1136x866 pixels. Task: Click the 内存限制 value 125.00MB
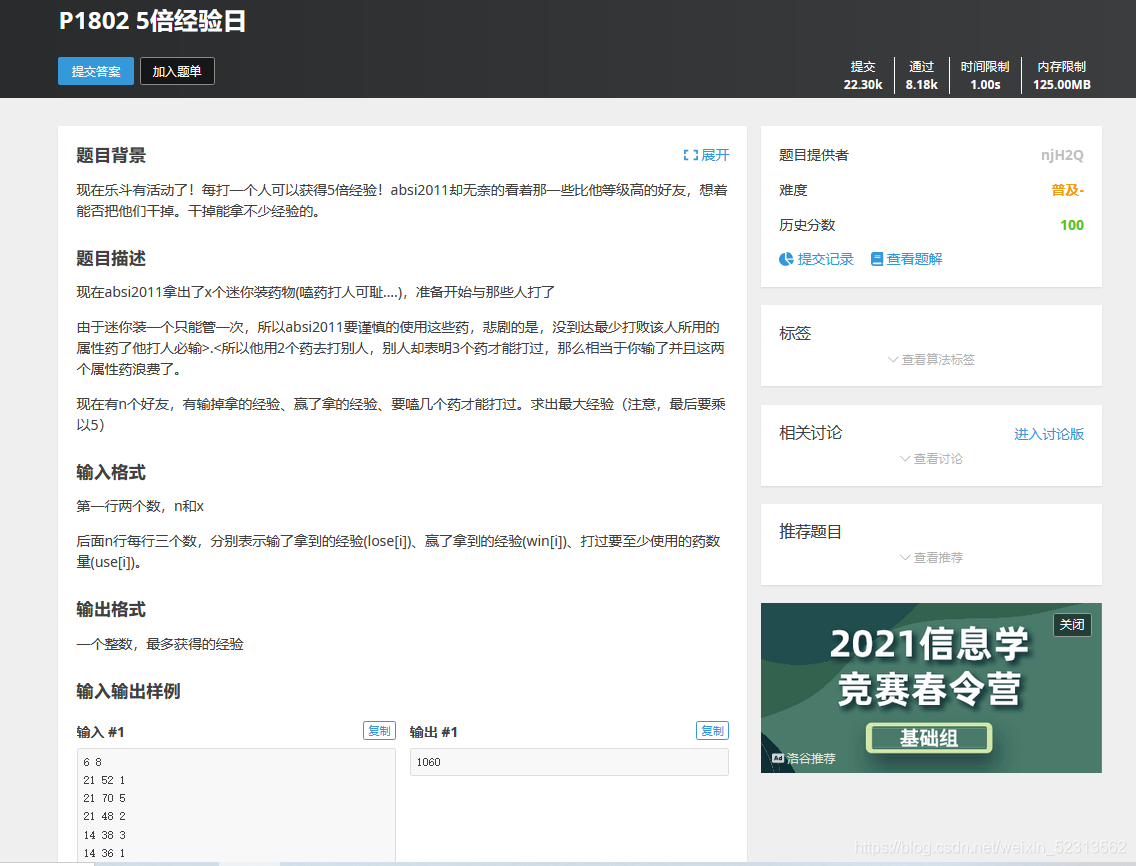(1061, 84)
